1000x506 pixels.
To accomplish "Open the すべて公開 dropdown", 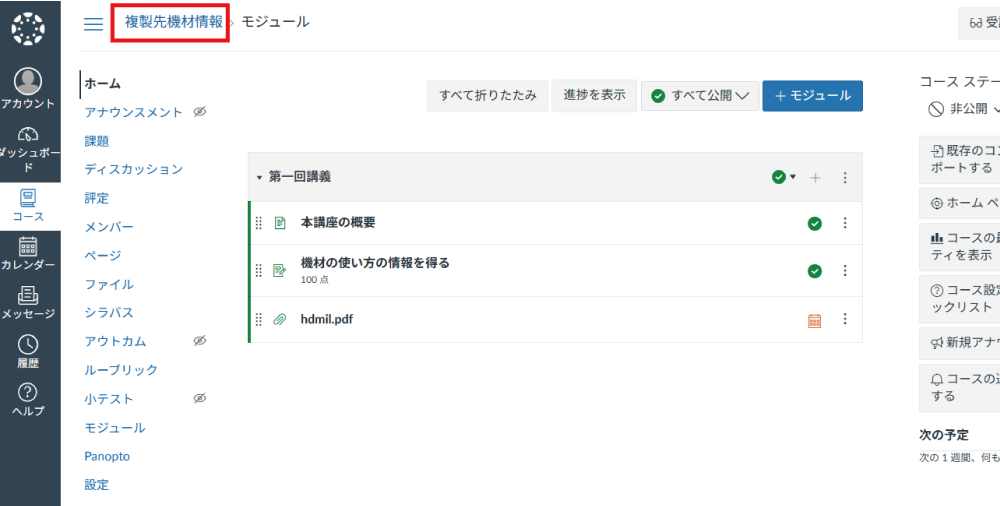I will pyautogui.click(x=700, y=96).
